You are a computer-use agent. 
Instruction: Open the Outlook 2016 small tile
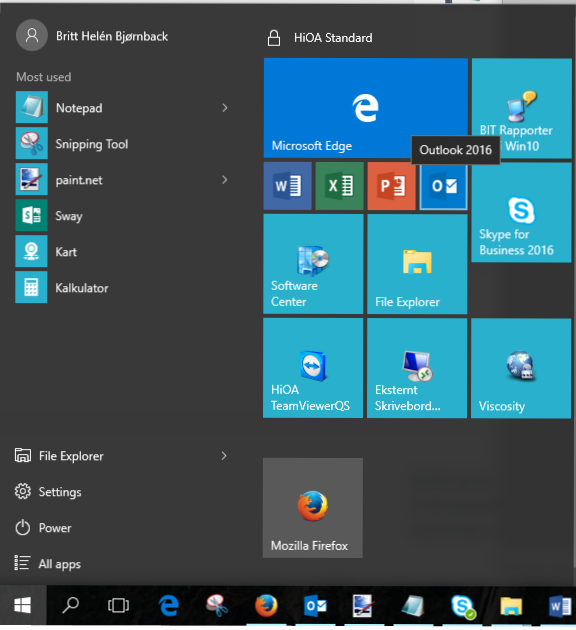443,186
